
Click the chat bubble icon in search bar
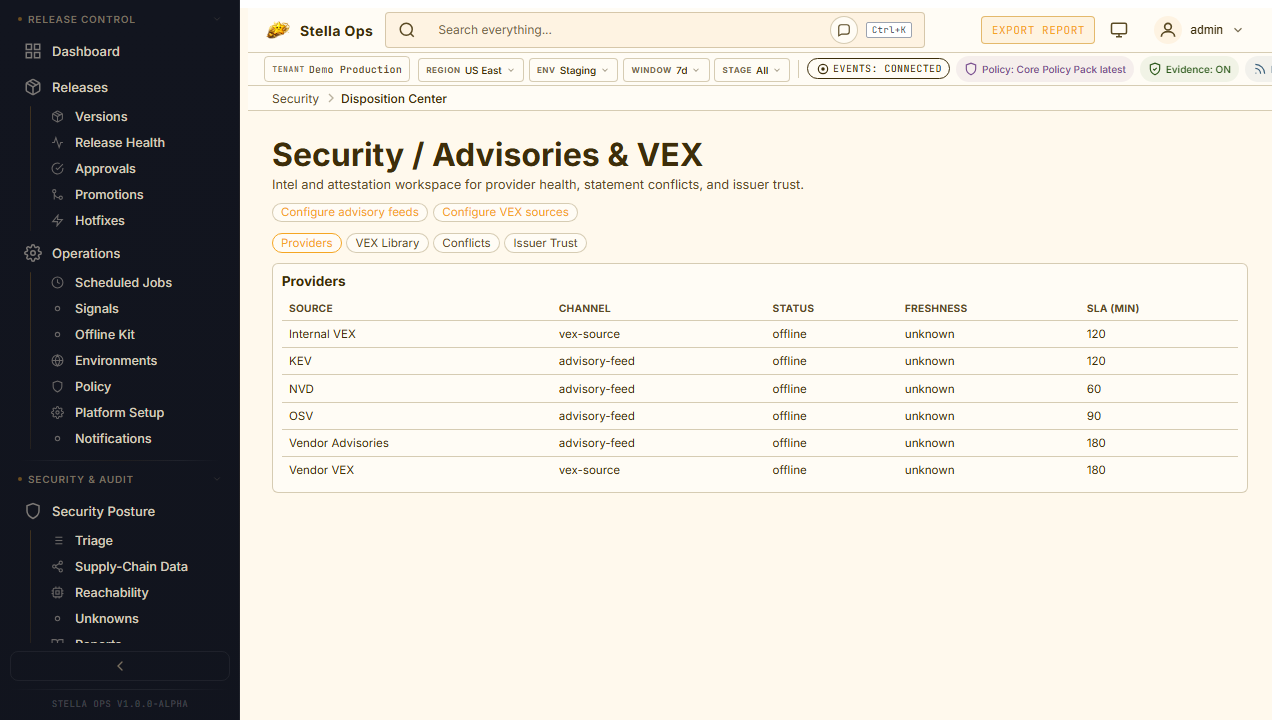coord(843,30)
